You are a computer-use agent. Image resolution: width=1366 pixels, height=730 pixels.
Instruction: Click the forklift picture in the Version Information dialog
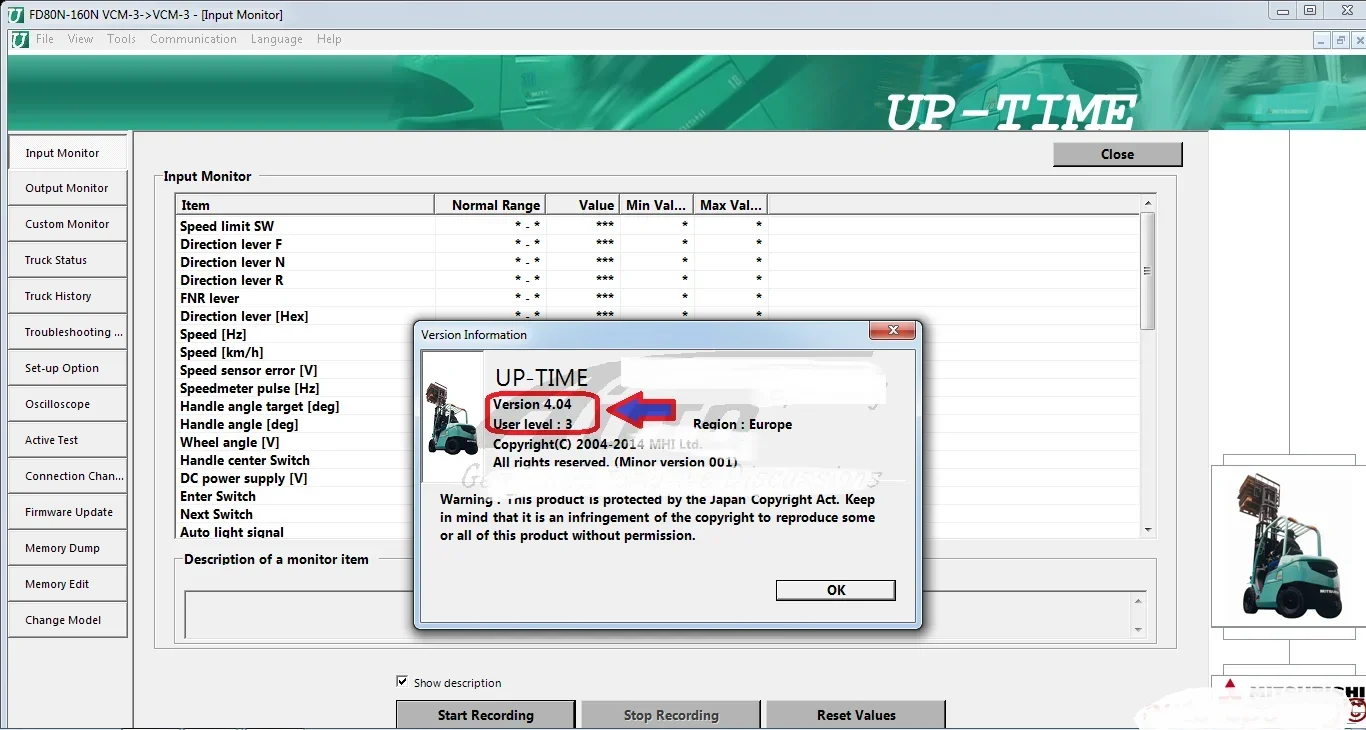[x=452, y=417]
